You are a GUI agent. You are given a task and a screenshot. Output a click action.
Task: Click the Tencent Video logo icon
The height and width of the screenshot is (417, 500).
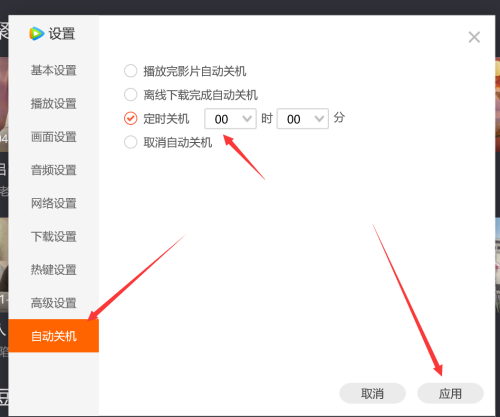[x=37, y=34]
